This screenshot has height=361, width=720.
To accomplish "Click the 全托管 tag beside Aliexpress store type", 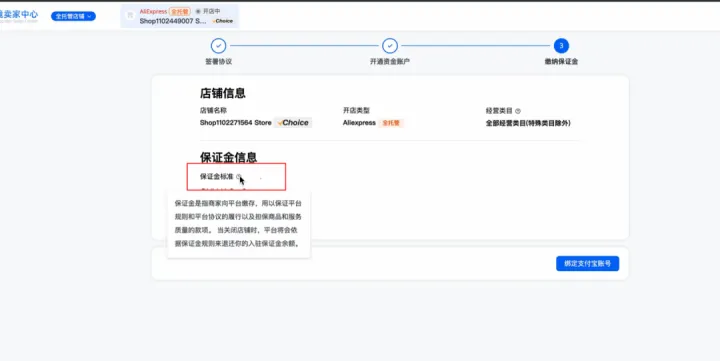I will [x=391, y=123].
